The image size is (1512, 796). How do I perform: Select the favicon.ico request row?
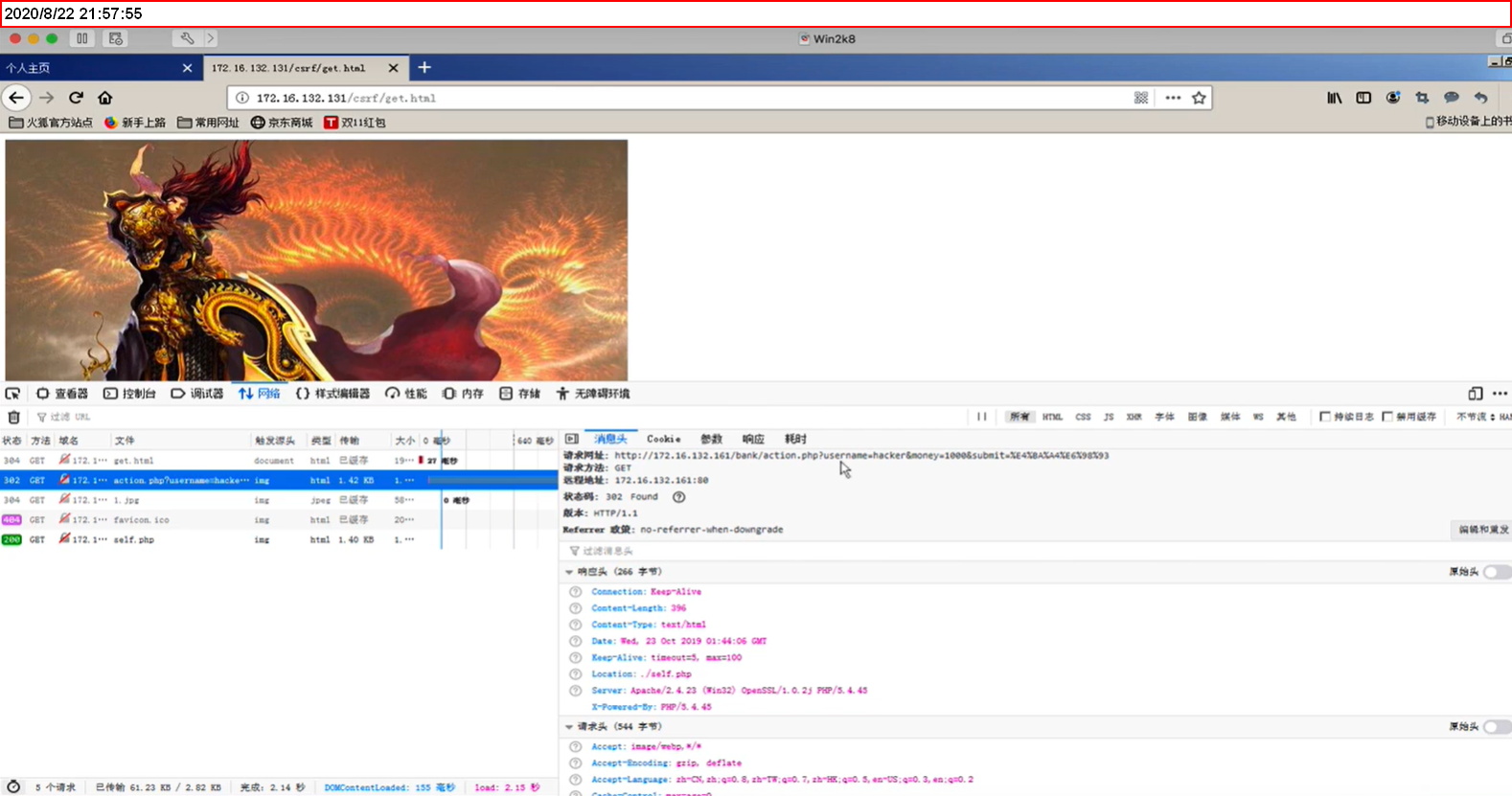tap(279, 520)
